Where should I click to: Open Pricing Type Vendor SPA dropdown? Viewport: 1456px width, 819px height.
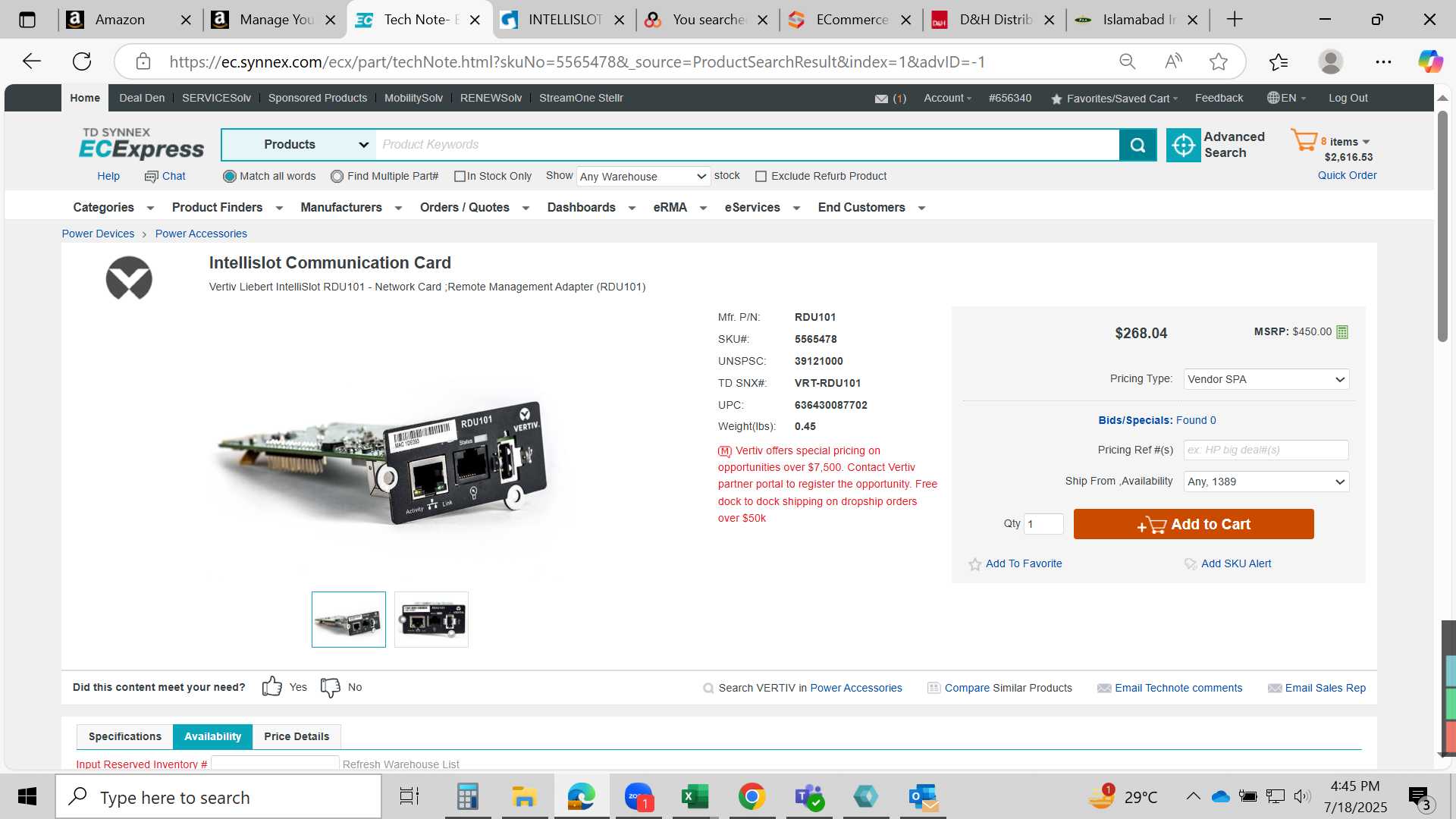tap(1266, 379)
